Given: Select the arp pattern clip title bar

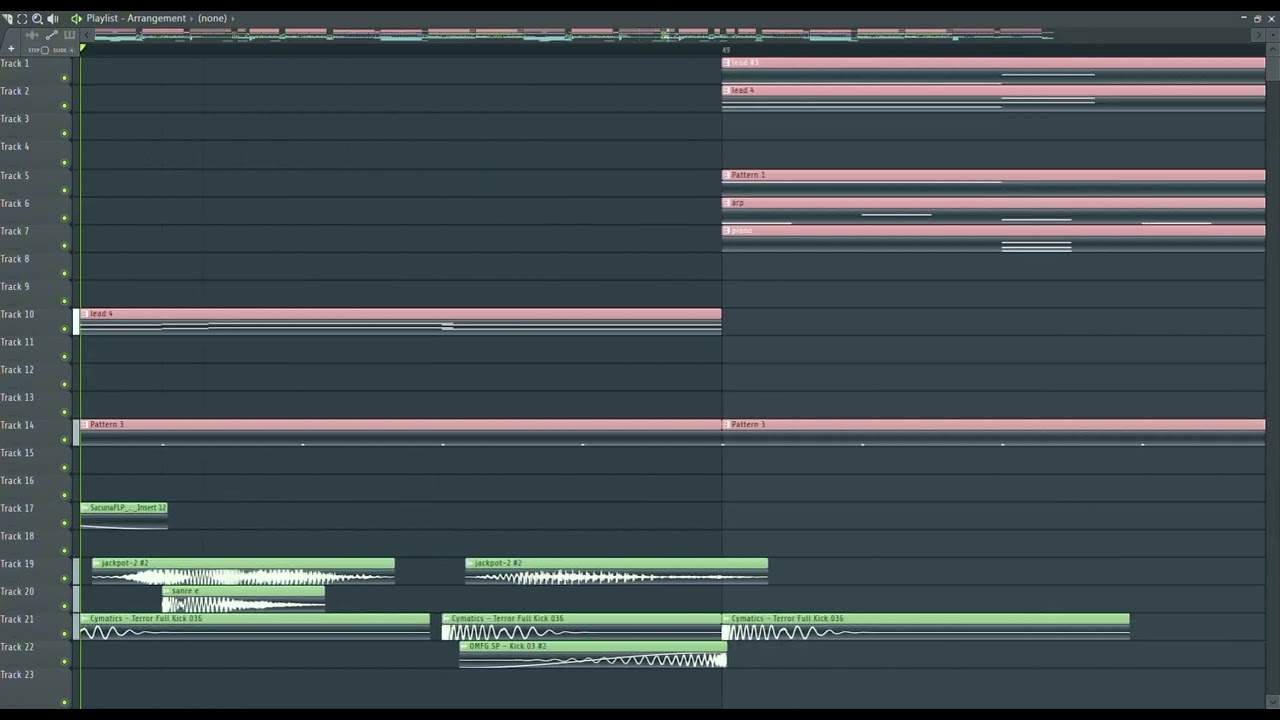Looking at the screenshot, I should [993, 203].
